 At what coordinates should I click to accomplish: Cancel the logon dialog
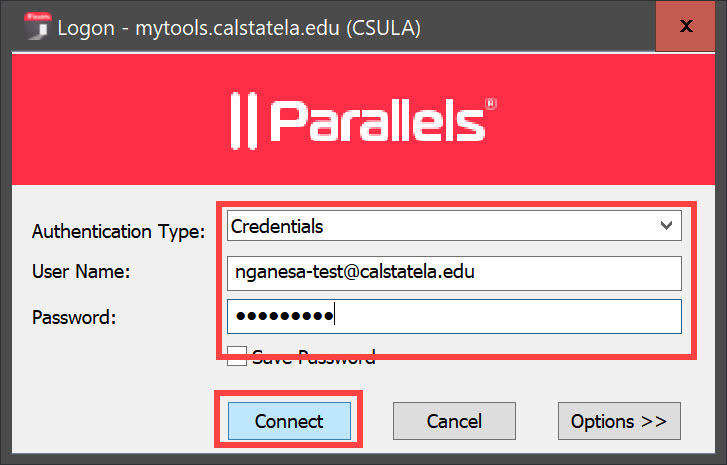point(453,421)
